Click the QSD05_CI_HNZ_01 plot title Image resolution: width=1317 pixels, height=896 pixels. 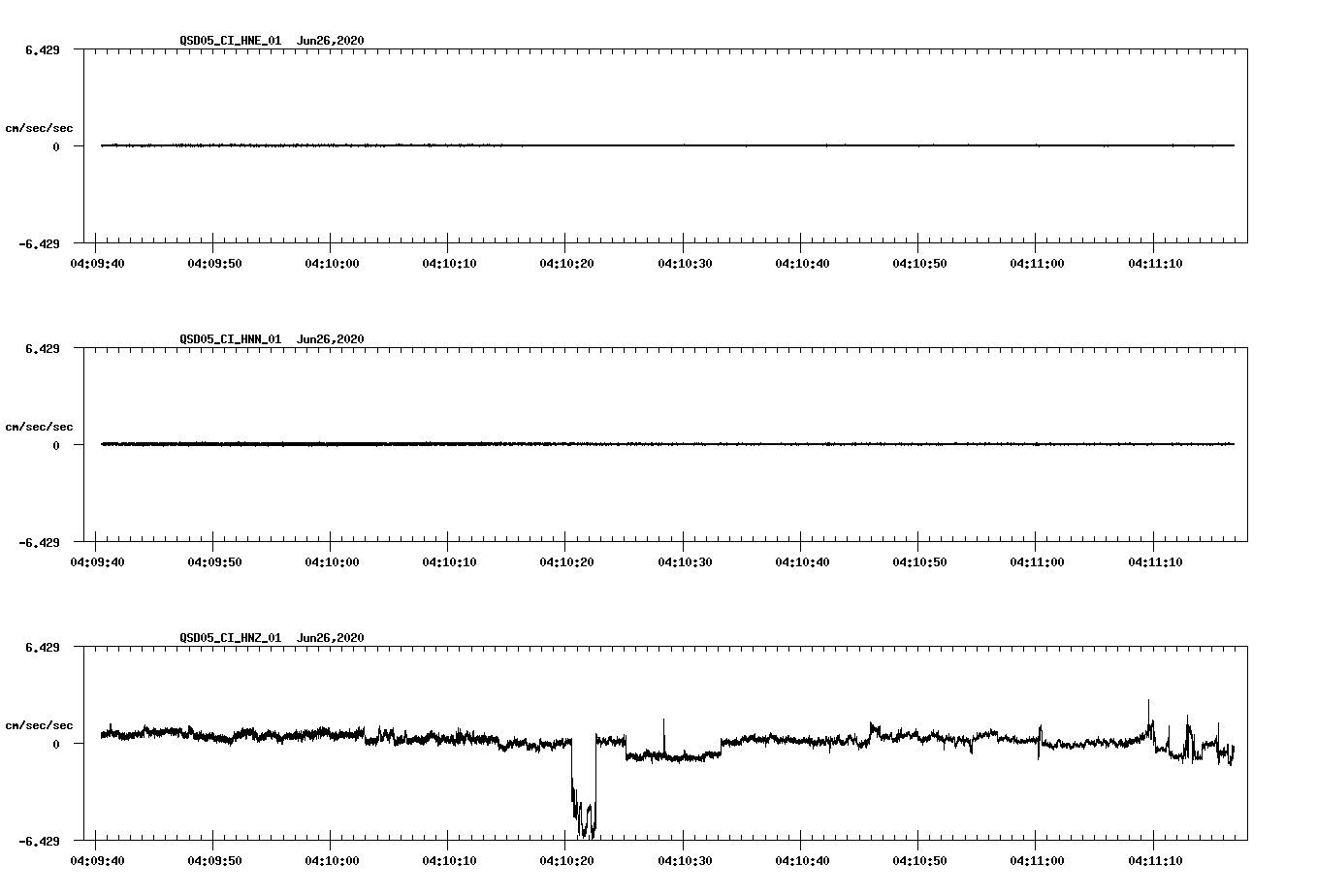point(231,638)
